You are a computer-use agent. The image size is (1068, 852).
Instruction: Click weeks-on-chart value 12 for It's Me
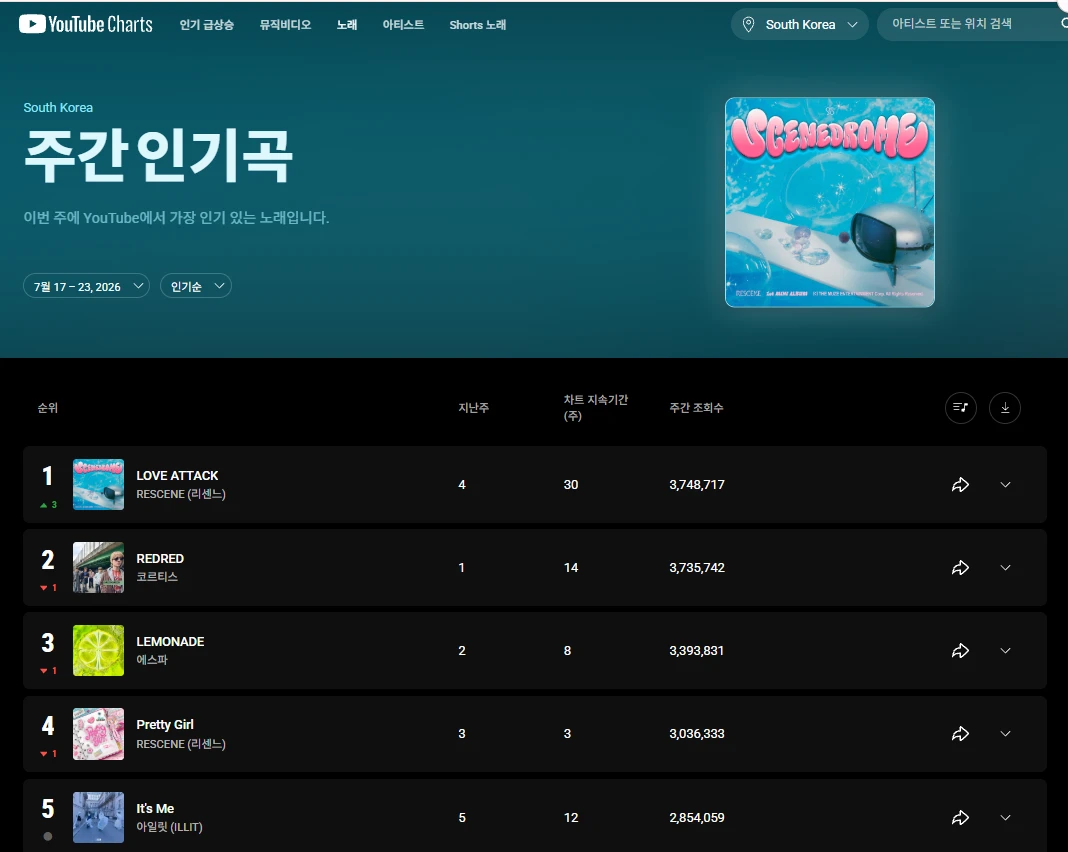pyautogui.click(x=571, y=817)
